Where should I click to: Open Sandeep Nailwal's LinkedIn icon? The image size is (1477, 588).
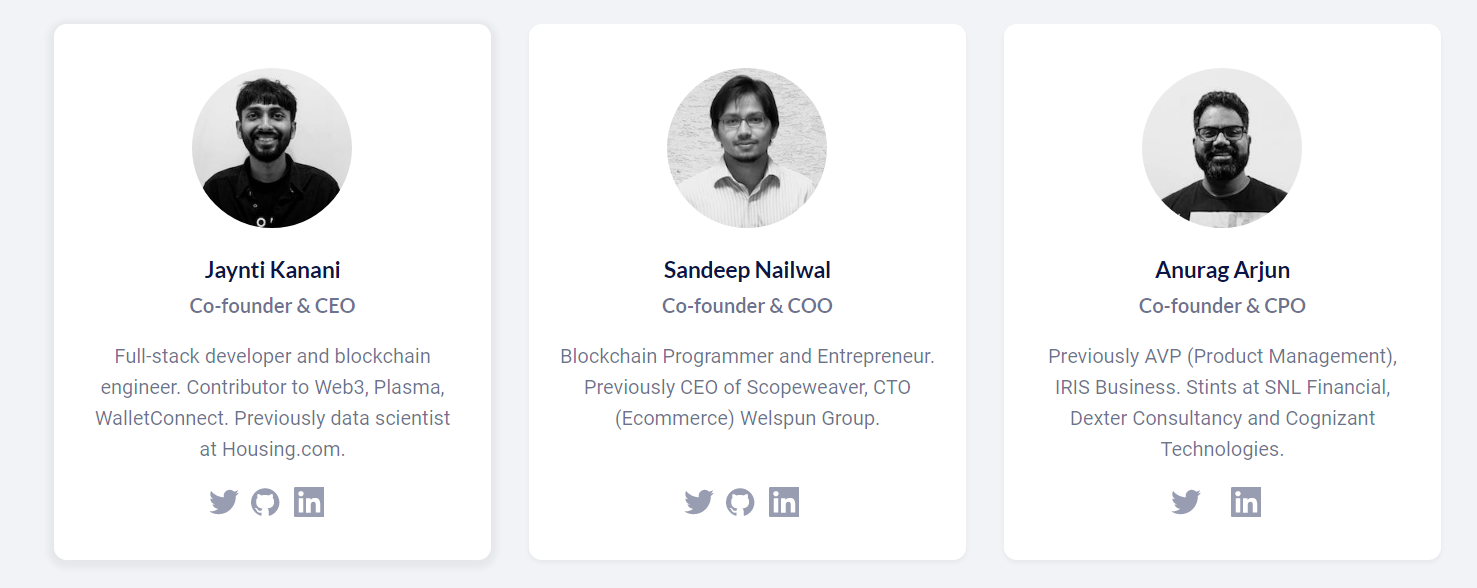tap(784, 502)
